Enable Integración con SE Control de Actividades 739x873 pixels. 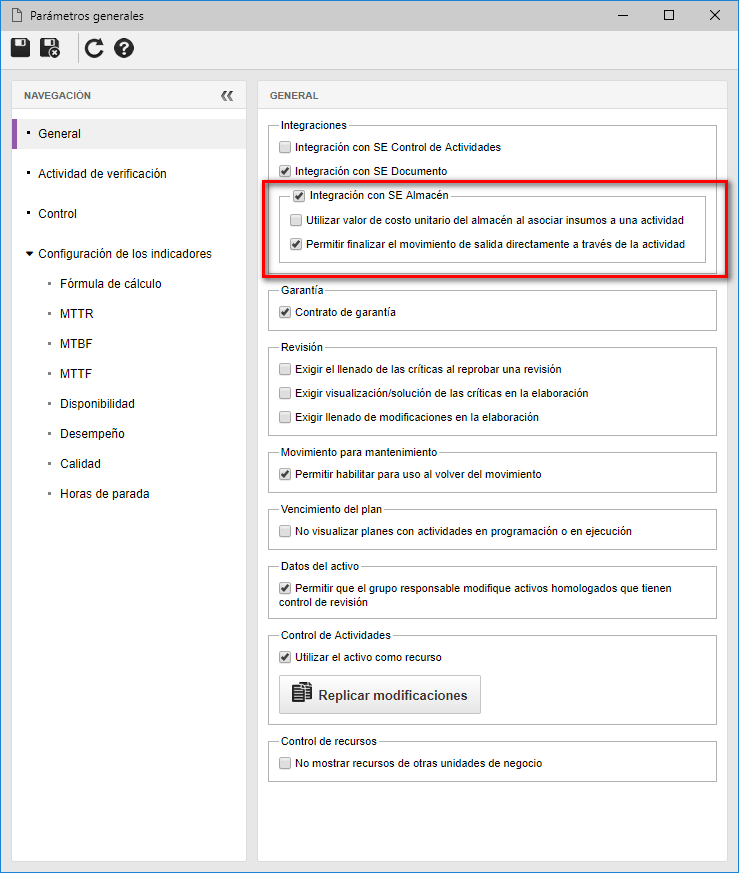(285, 147)
